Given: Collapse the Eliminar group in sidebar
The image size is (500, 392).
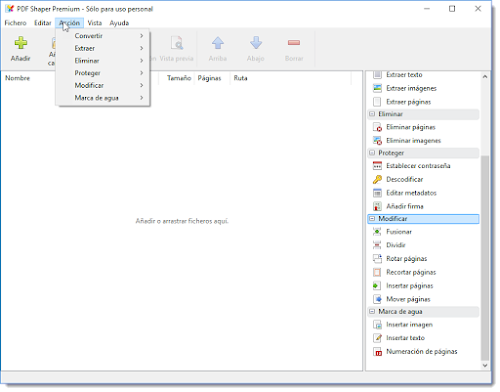Looking at the screenshot, I should click(x=372, y=114).
